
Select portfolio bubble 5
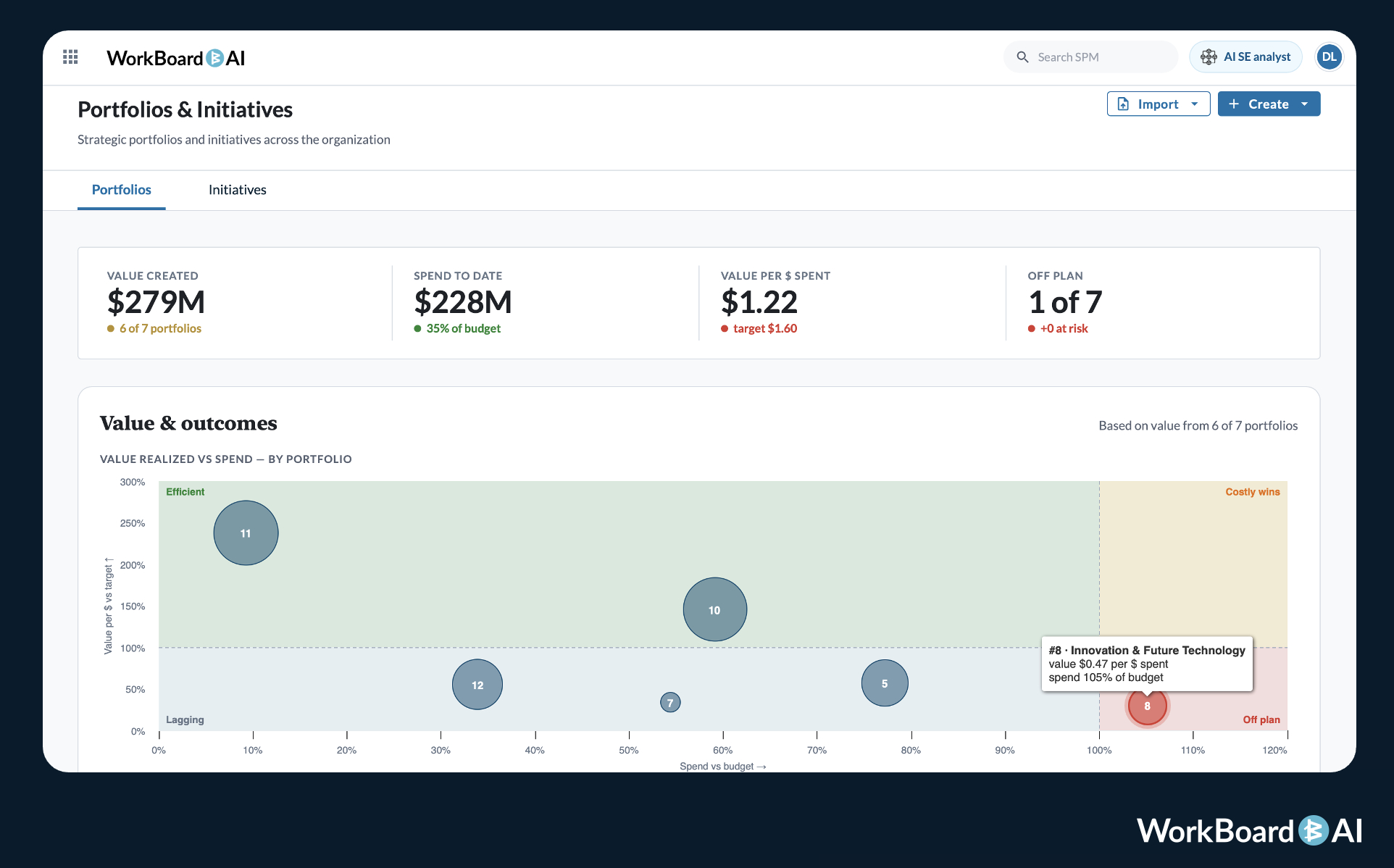[885, 683]
